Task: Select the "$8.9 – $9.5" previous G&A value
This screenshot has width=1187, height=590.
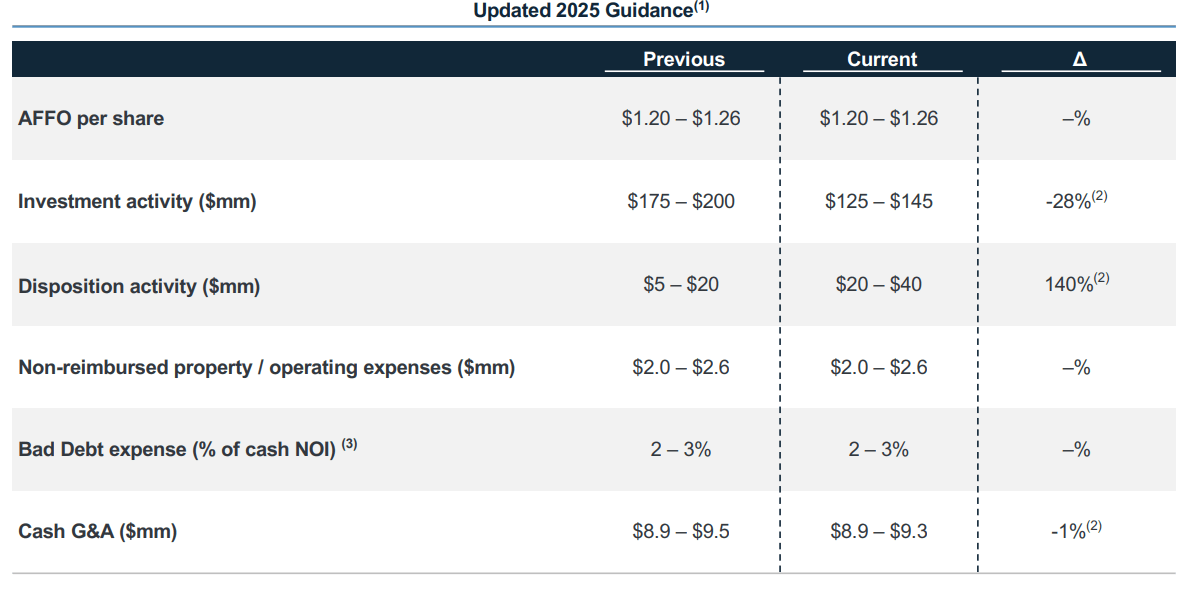Action: [681, 531]
